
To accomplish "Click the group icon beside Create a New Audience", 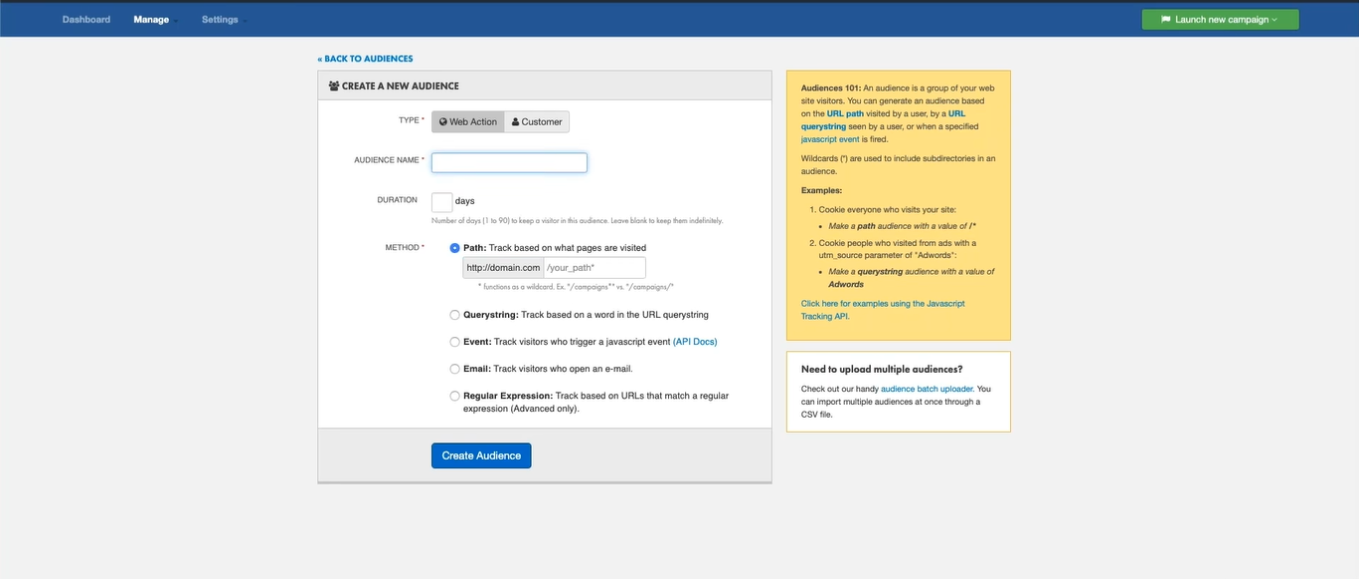I will tap(334, 87).
